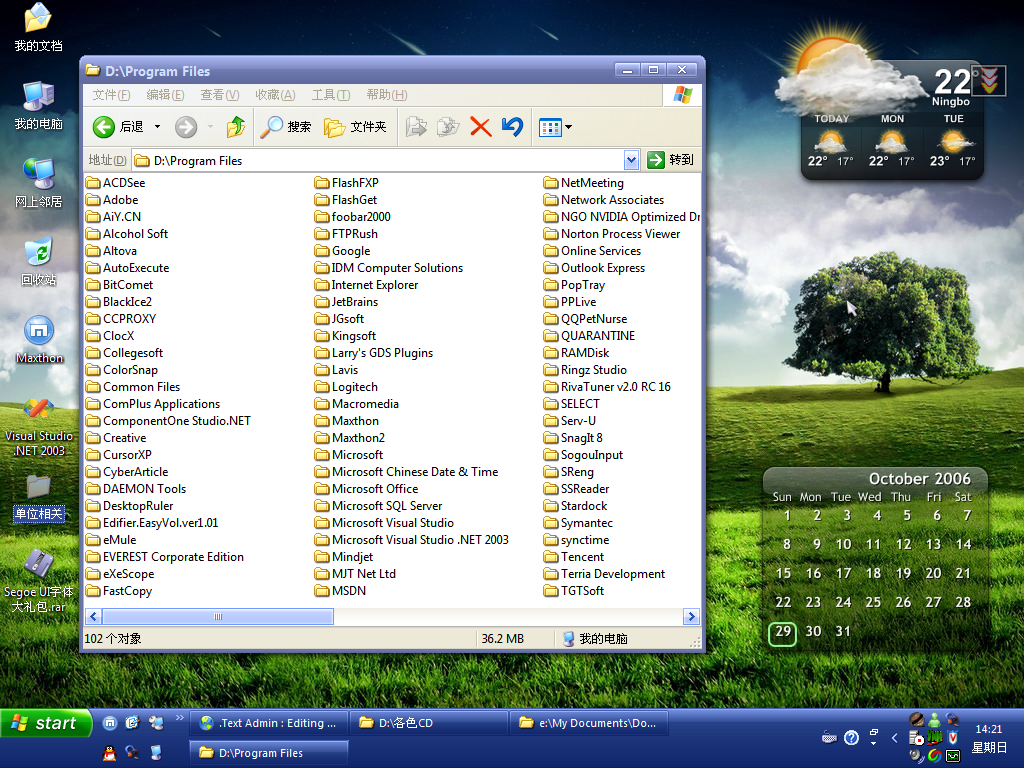Viewport: 1024px width, 768px height.
Task: Select the NetMeeting folder
Action: [584, 183]
